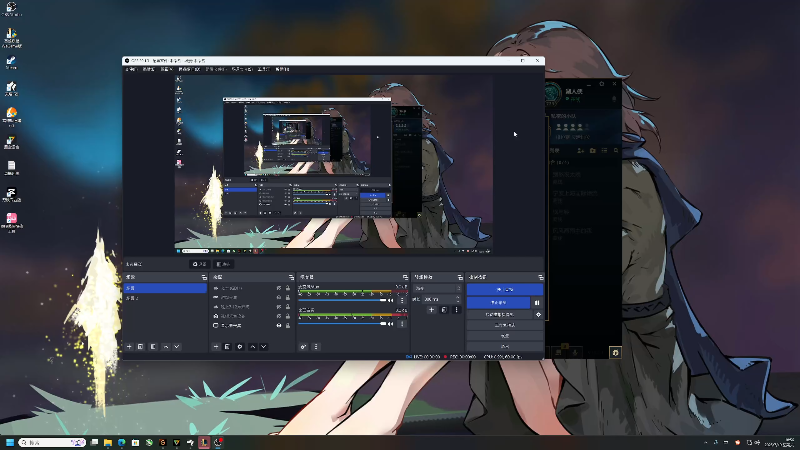Viewport: 800px width, 450px height.
Task: Click the Studio Mode button in Controls
Action: coord(505,325)
